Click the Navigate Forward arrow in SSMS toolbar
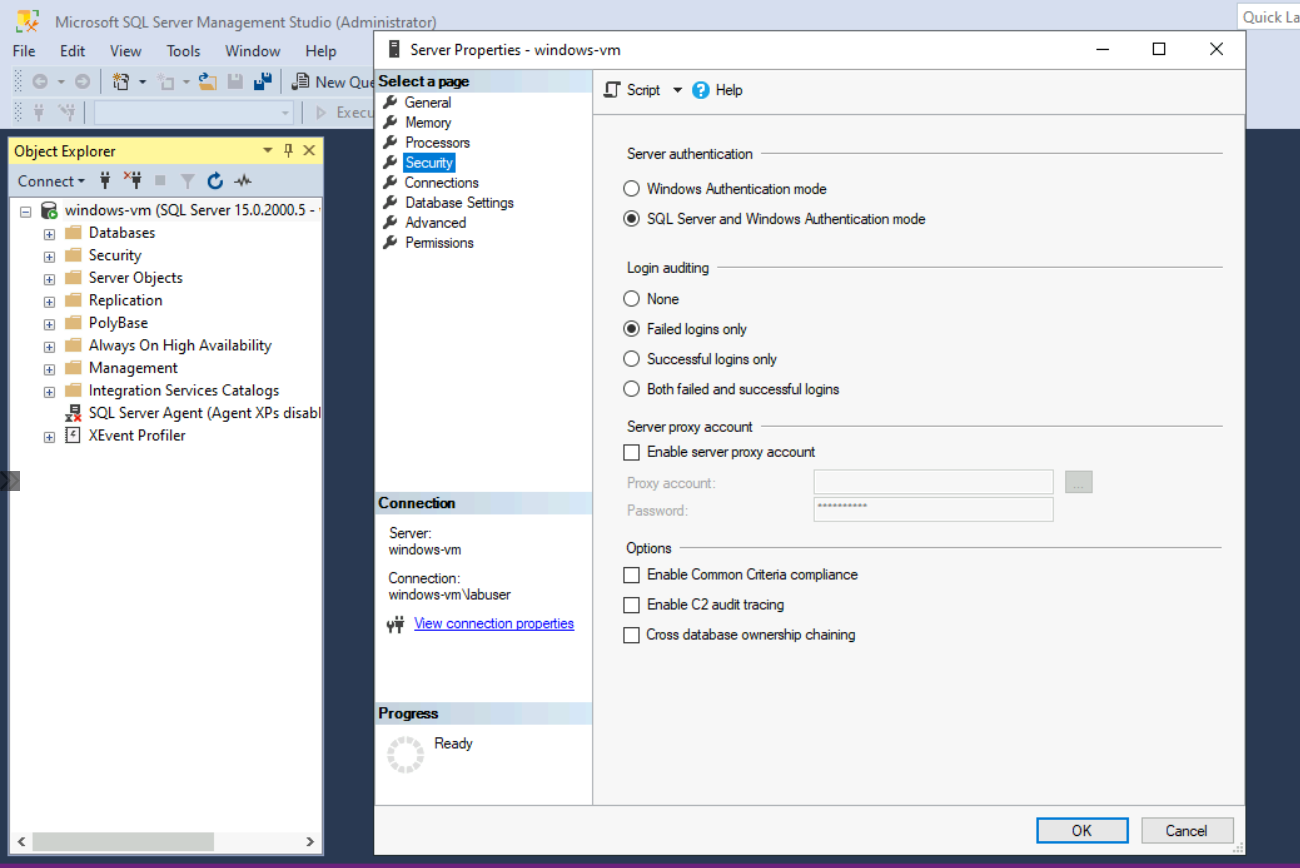The image size is (1300, 868). coord(82,82)
